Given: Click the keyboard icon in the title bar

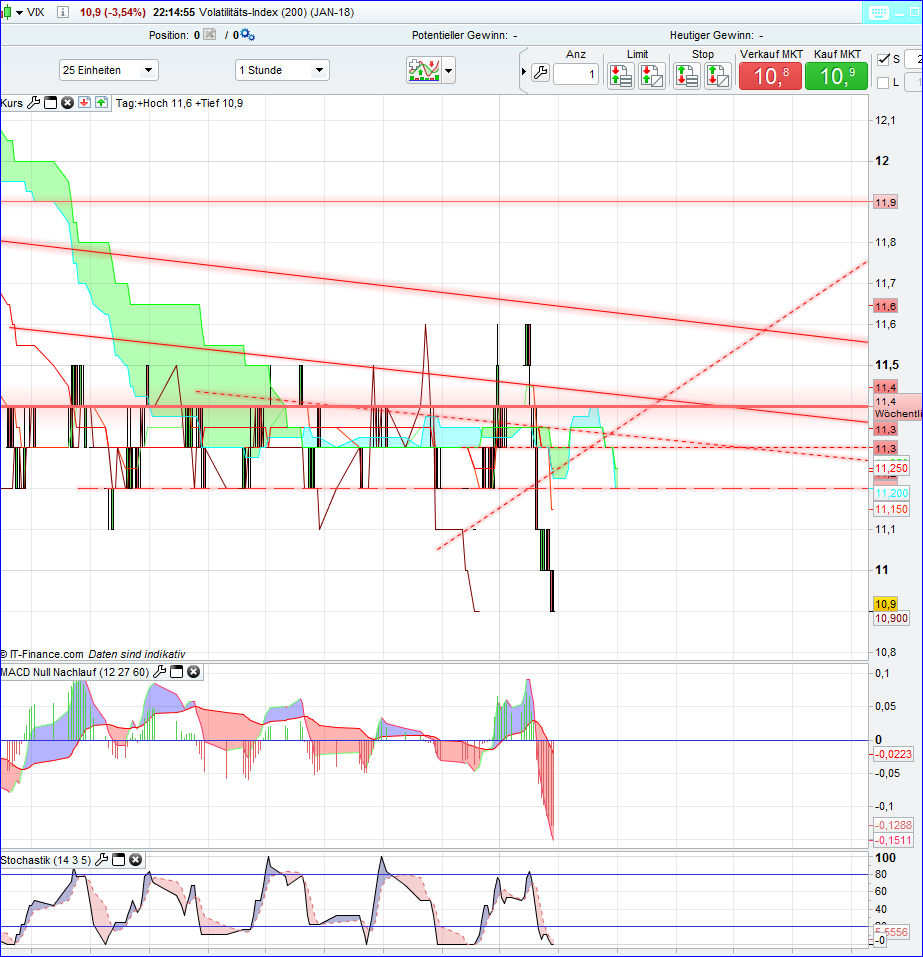Looking at the screenshot, I should coord(878,13).
